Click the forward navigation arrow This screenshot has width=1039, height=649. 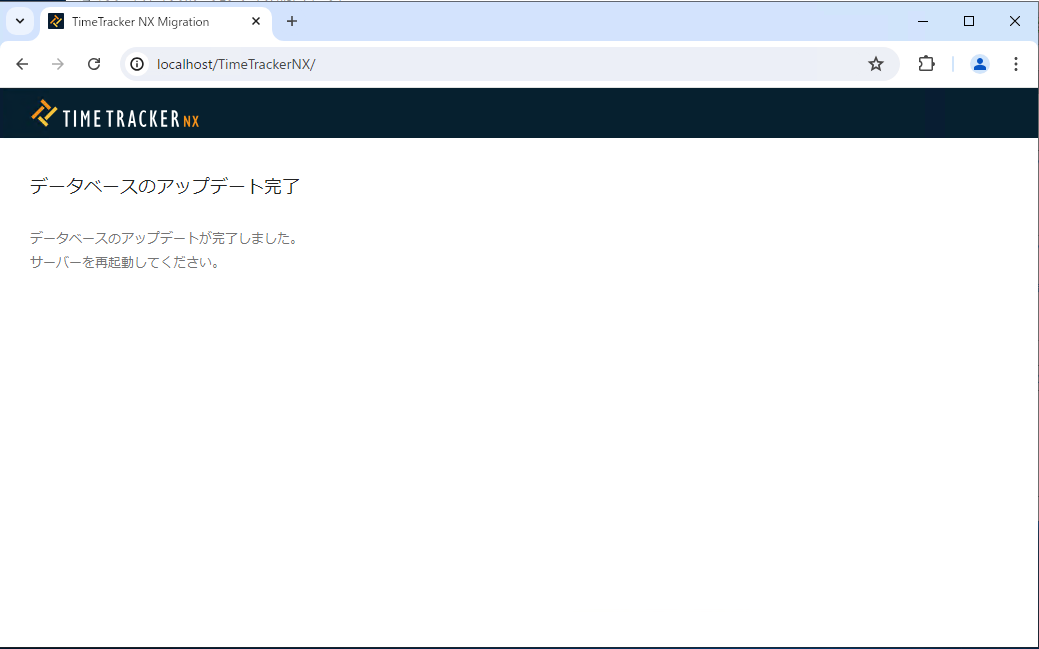(x=58, y=64)
